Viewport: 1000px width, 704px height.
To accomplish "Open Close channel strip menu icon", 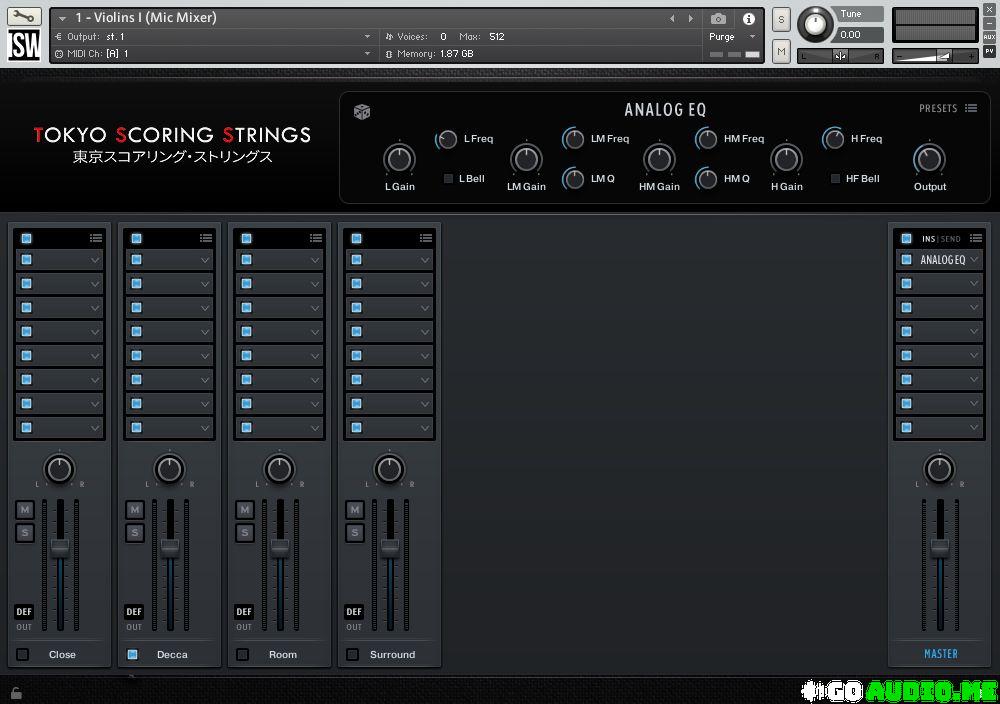I will (x=96, y=238).
